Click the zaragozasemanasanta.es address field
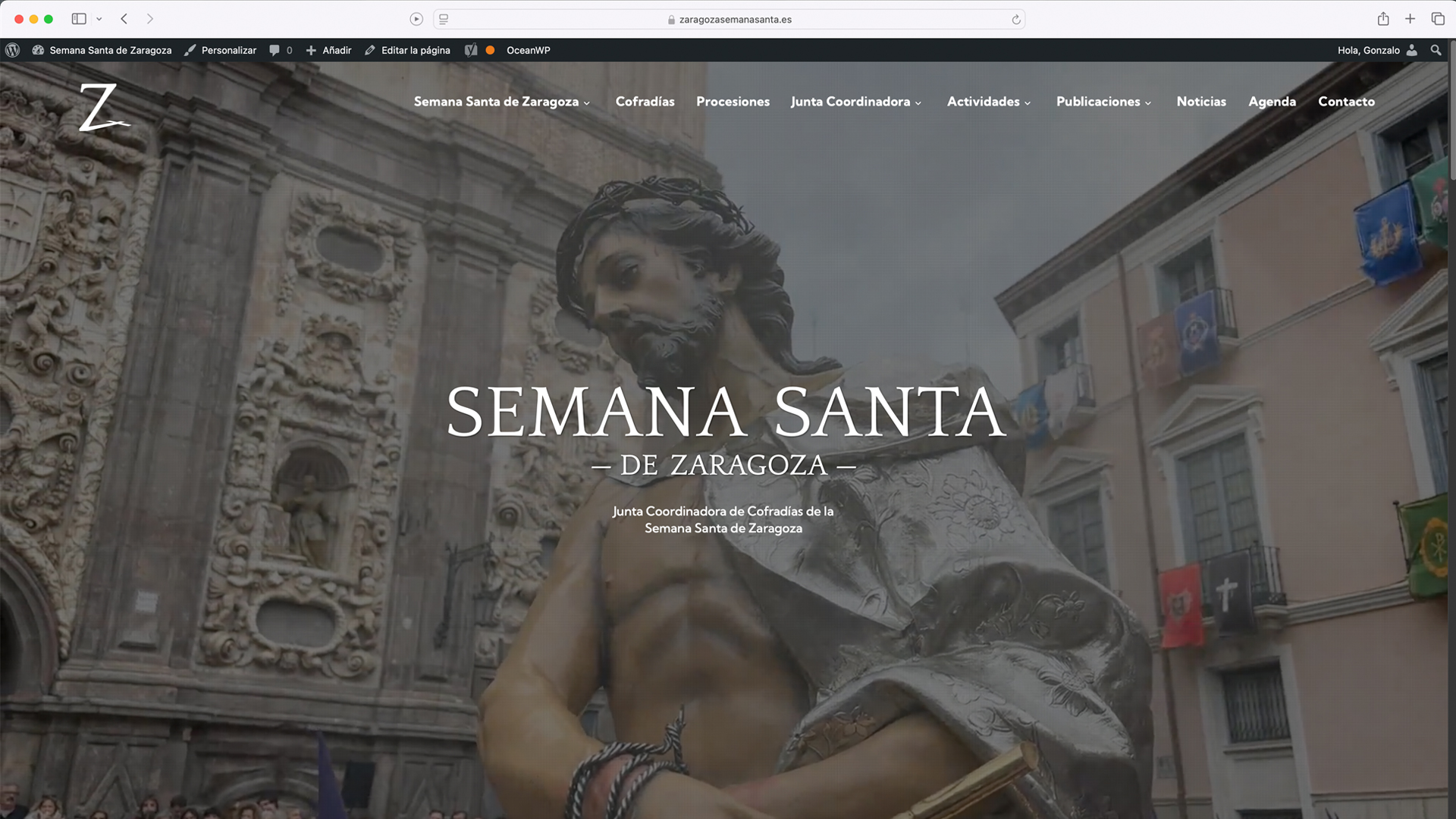This screenshot has height=819, width=1456. click(x=729, y=20)
